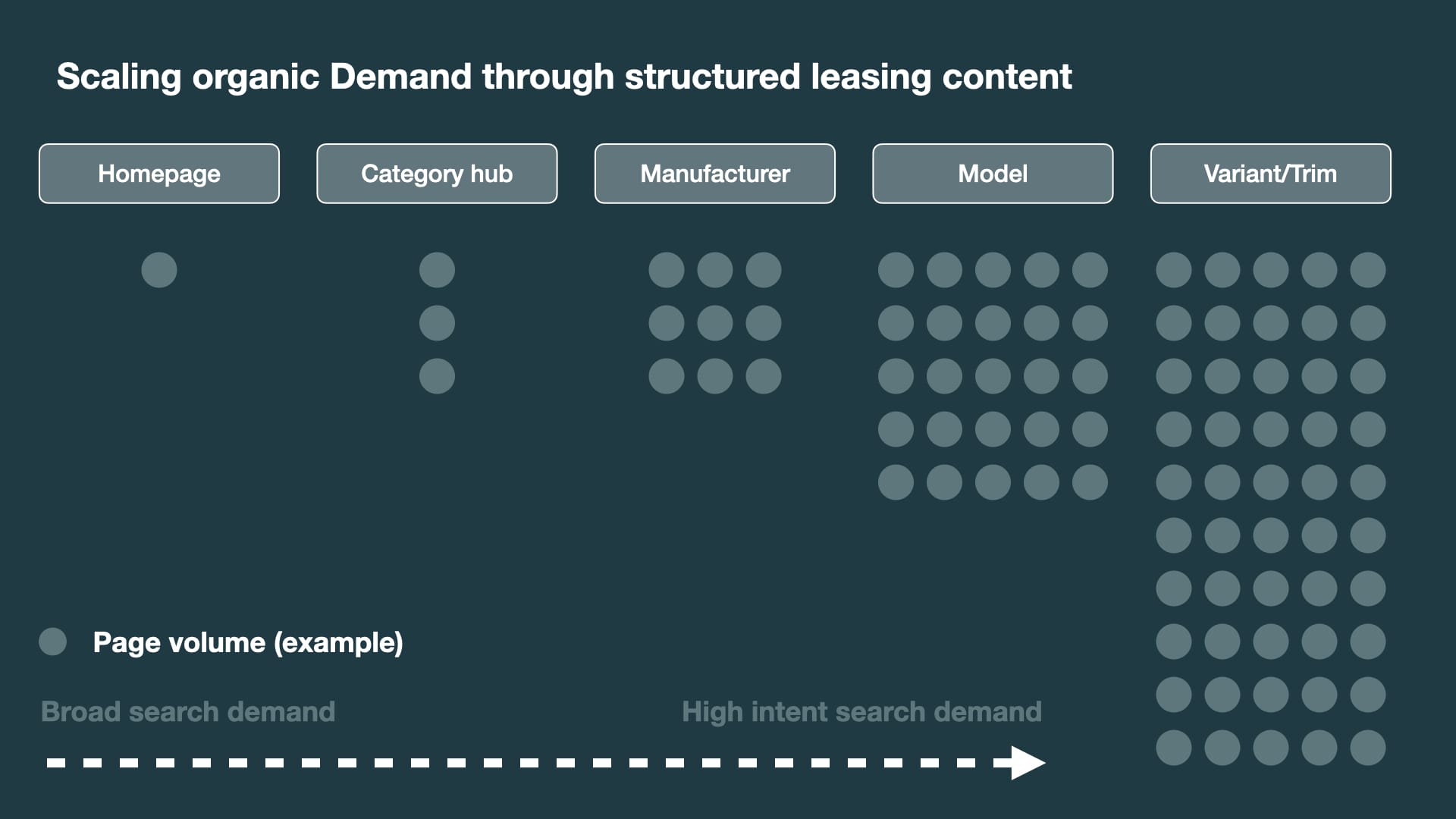Image resolution: width=1456 pixels, height=819 pixels.
Task: Click the top dot under Category hub
Action: [437, 270]
